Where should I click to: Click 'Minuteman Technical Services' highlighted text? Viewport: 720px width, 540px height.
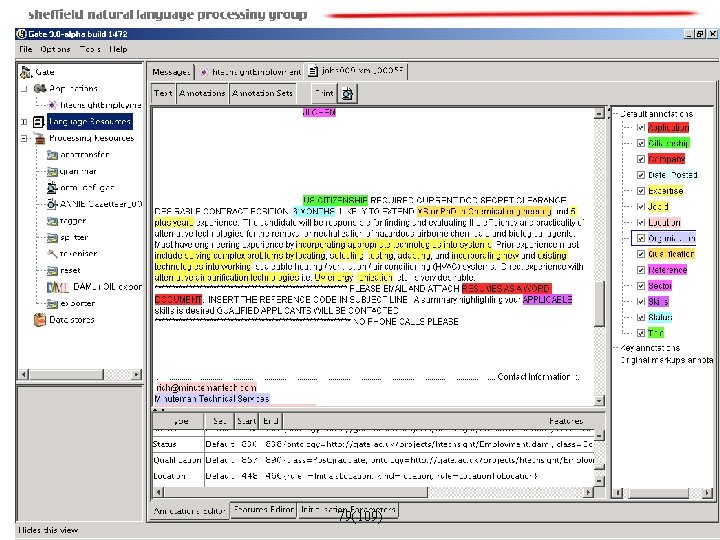point(213,399)
